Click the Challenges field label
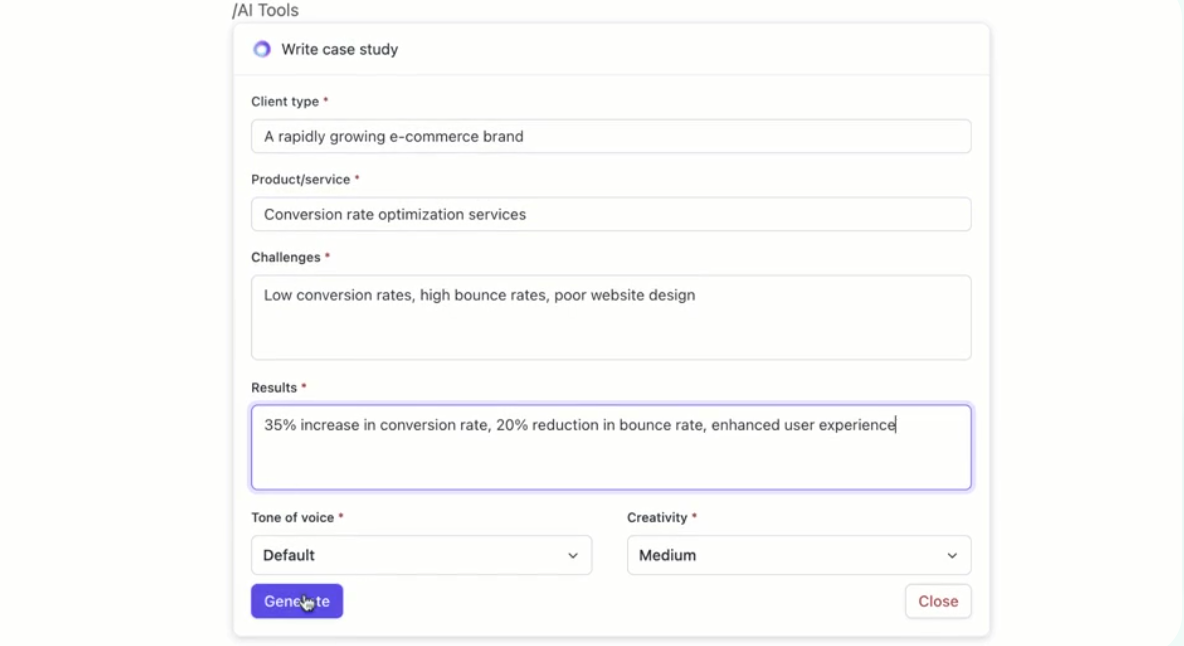This screenshot has height=646, width=1184. coord(285,257)
